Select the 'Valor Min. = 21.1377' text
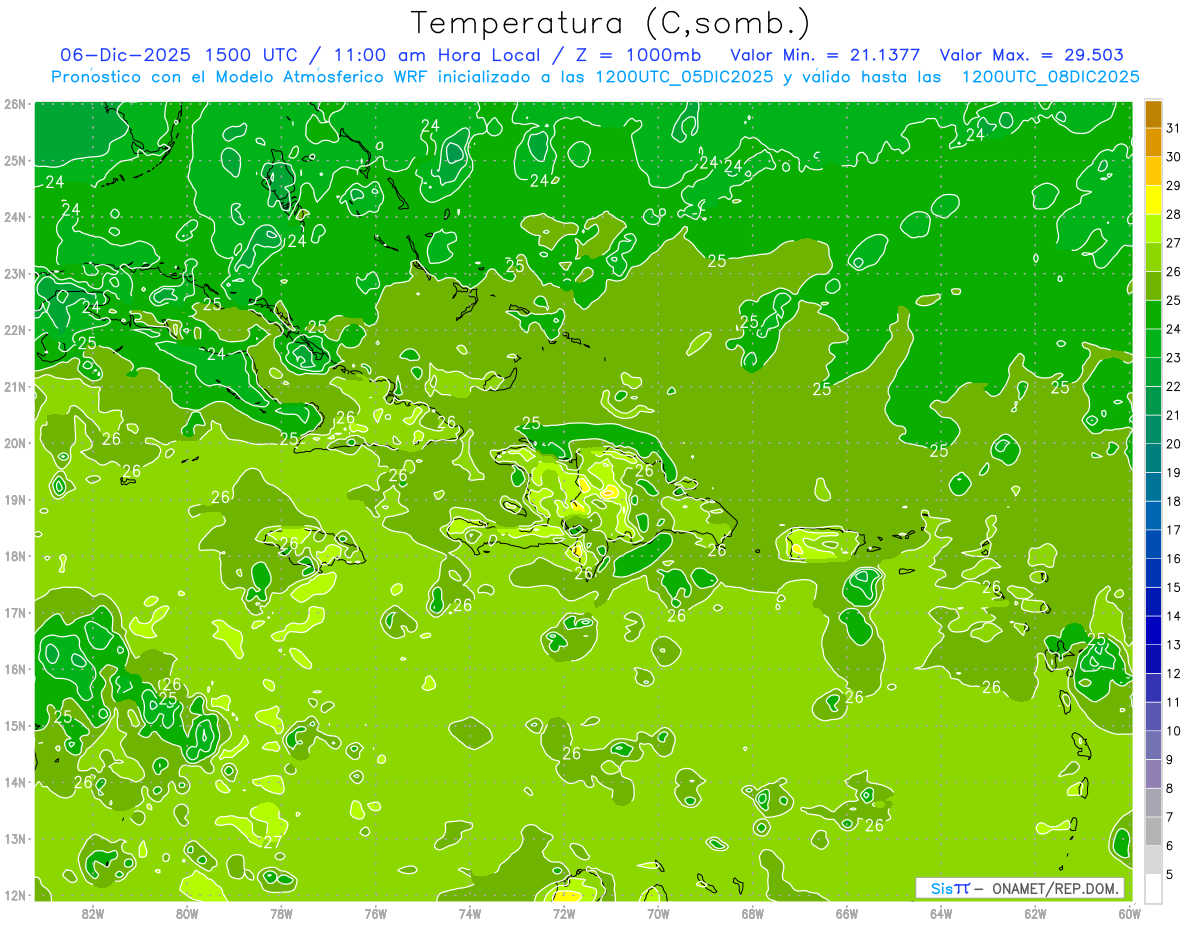 click(x=825, y=55)
